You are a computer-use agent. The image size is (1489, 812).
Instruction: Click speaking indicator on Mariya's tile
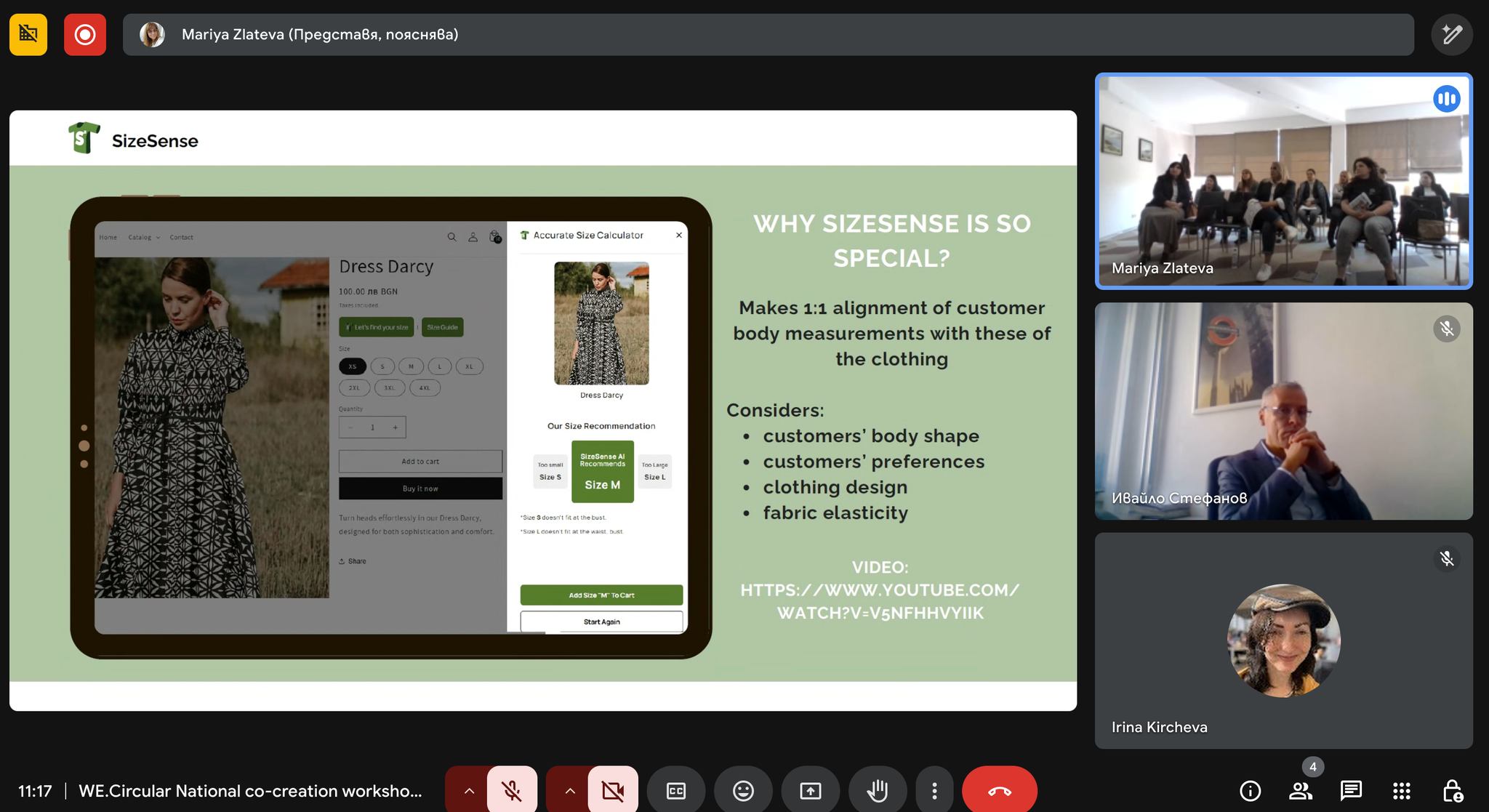tap(1446, 99)
